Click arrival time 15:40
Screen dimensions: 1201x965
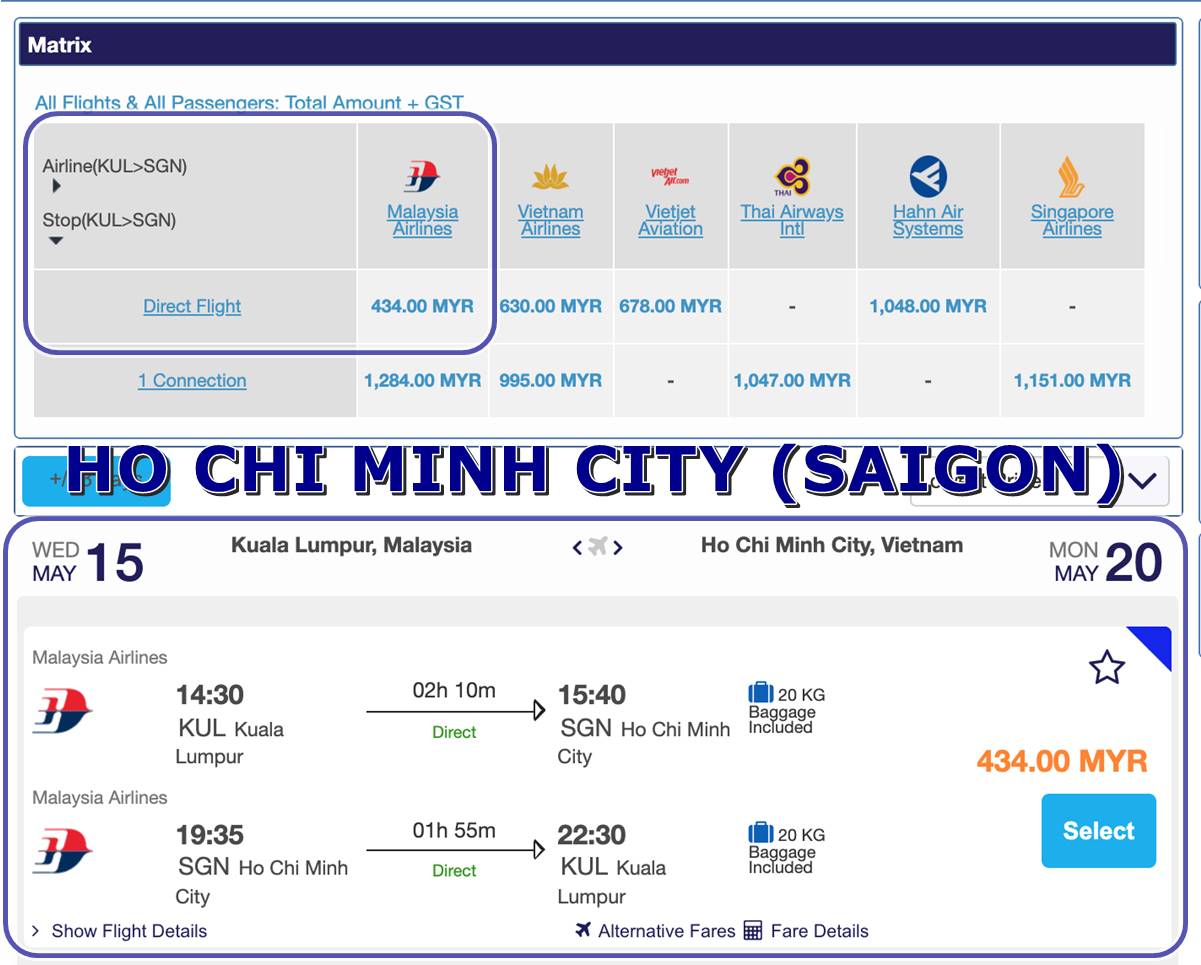click(x=592, y=694)
